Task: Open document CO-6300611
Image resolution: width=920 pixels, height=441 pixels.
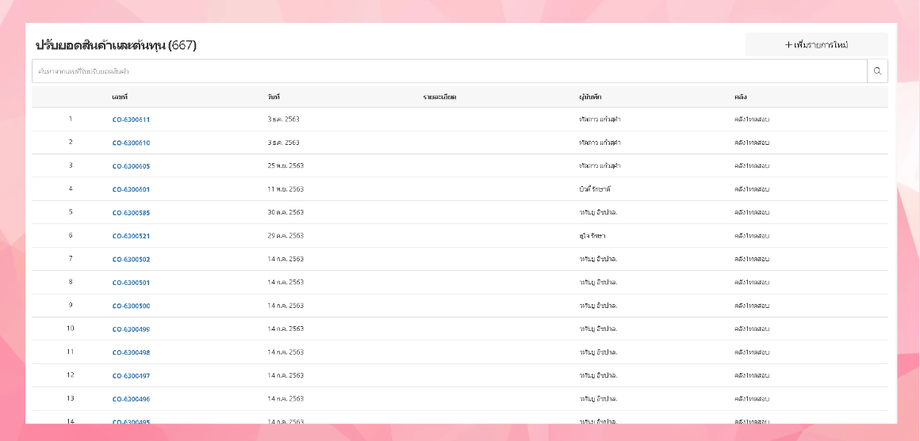Action: click(x=131, y=120)
